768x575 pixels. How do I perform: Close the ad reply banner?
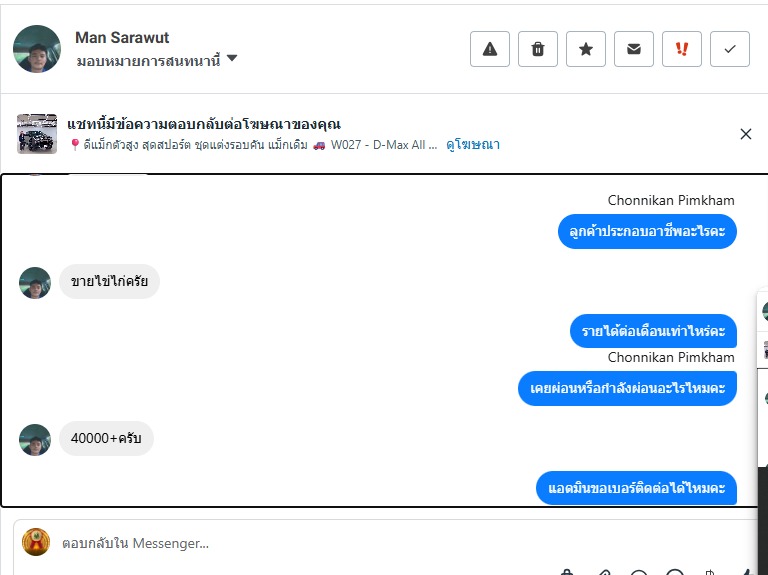(x=745, y=134)
